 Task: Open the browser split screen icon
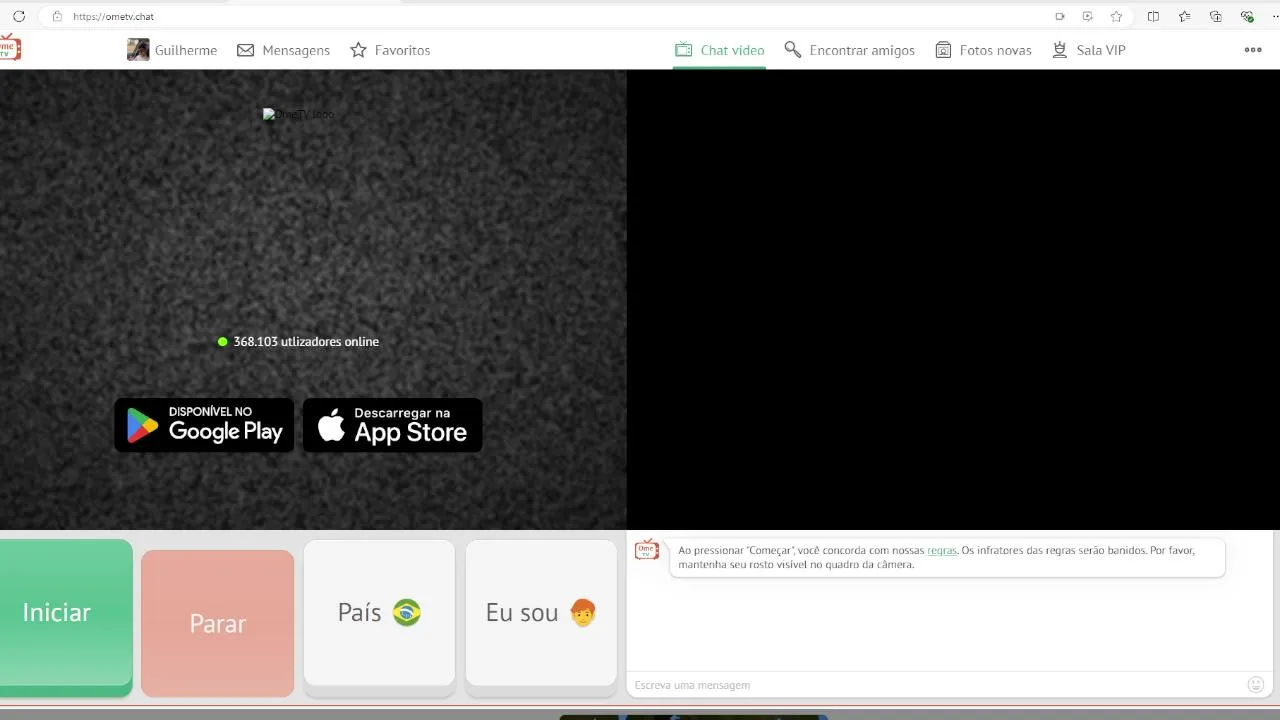(1153, 16)
